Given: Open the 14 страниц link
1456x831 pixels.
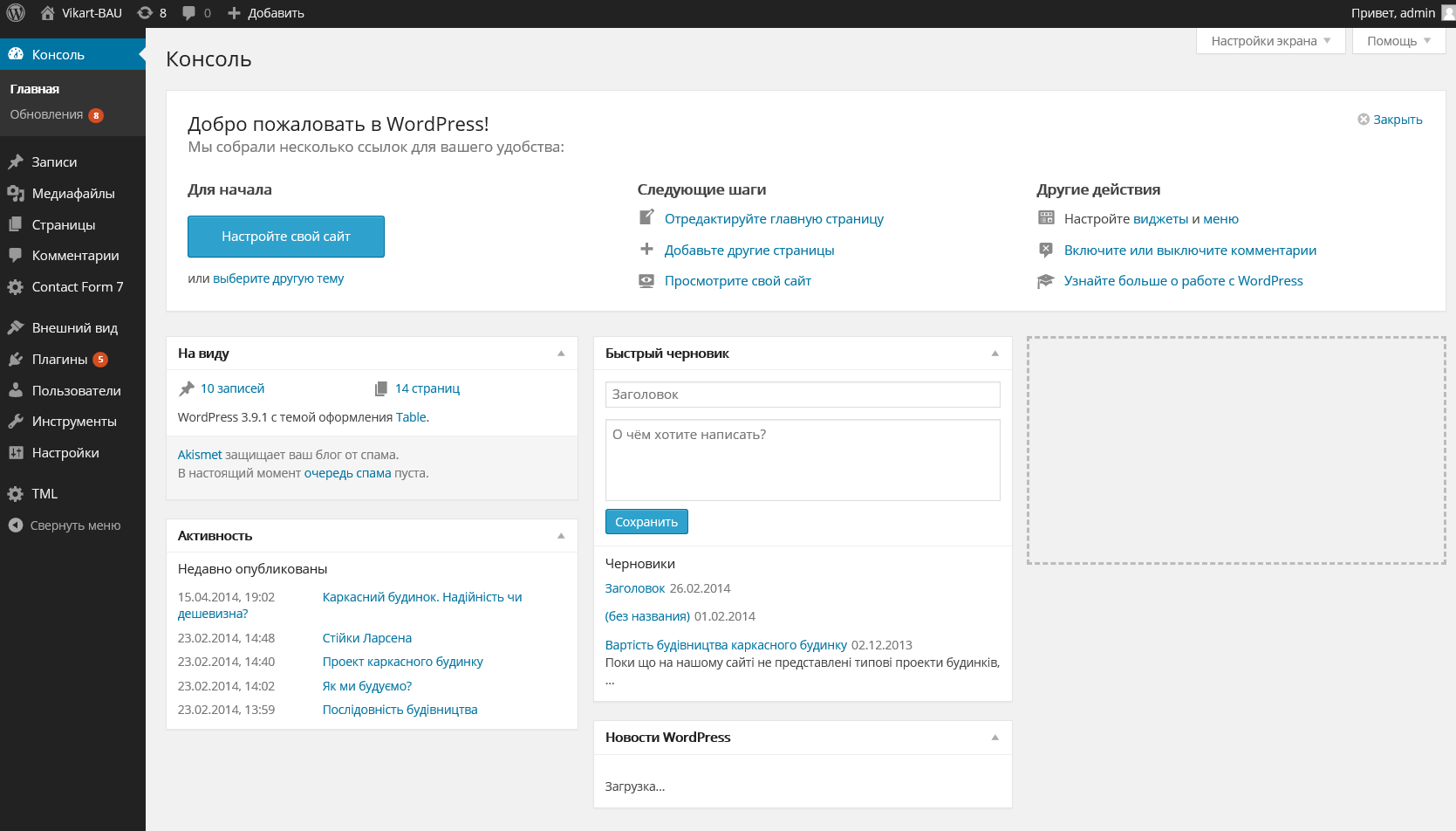Looking at the screenshot, I should pyautogui.click(x=427, y=388).
